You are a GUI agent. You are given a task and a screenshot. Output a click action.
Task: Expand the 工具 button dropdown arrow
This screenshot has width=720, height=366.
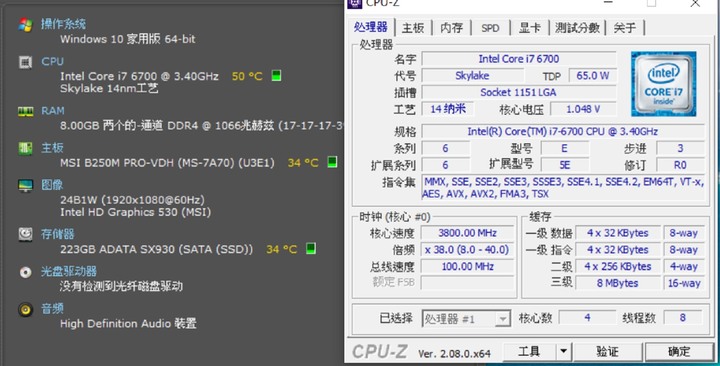[x=563, y=352]
